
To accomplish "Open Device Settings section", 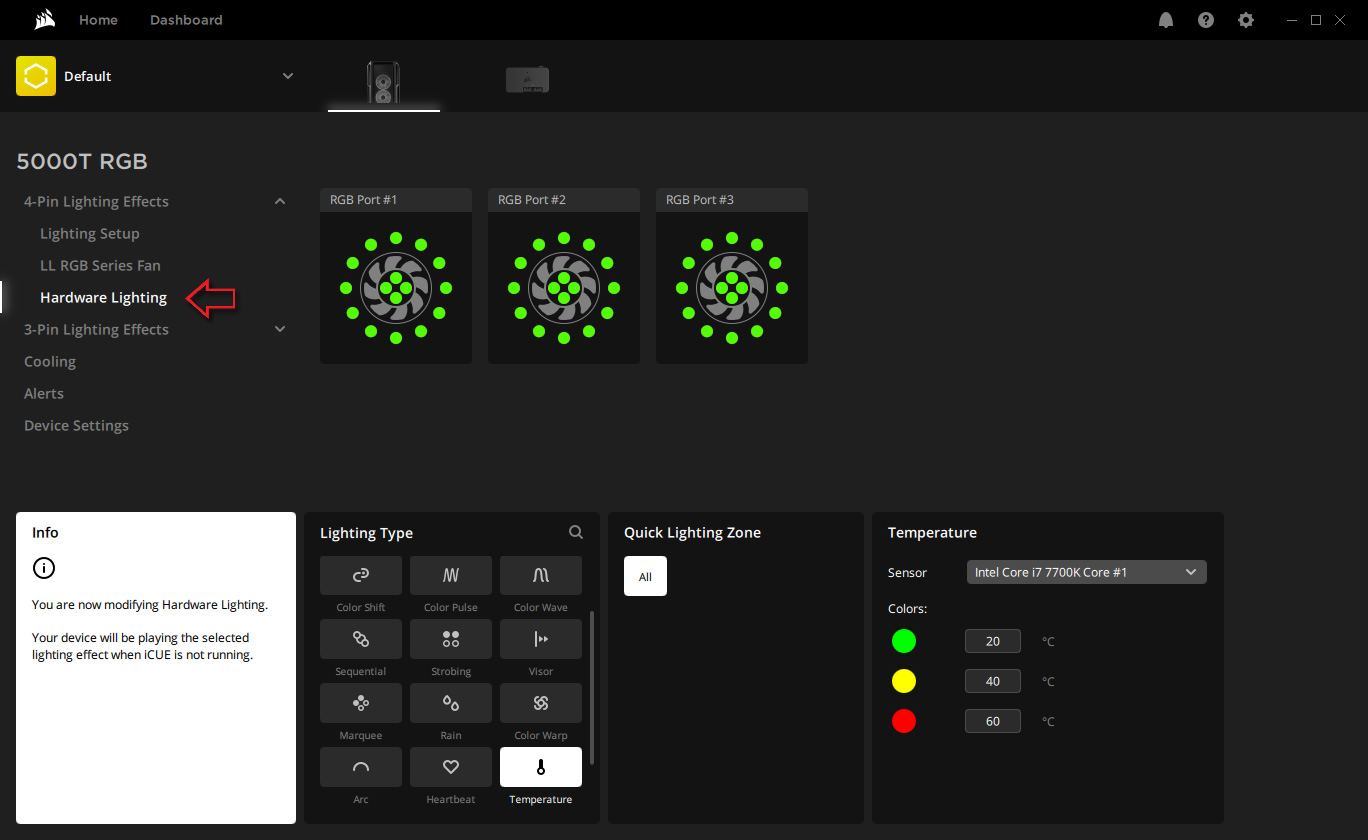I will click(76, 426).
